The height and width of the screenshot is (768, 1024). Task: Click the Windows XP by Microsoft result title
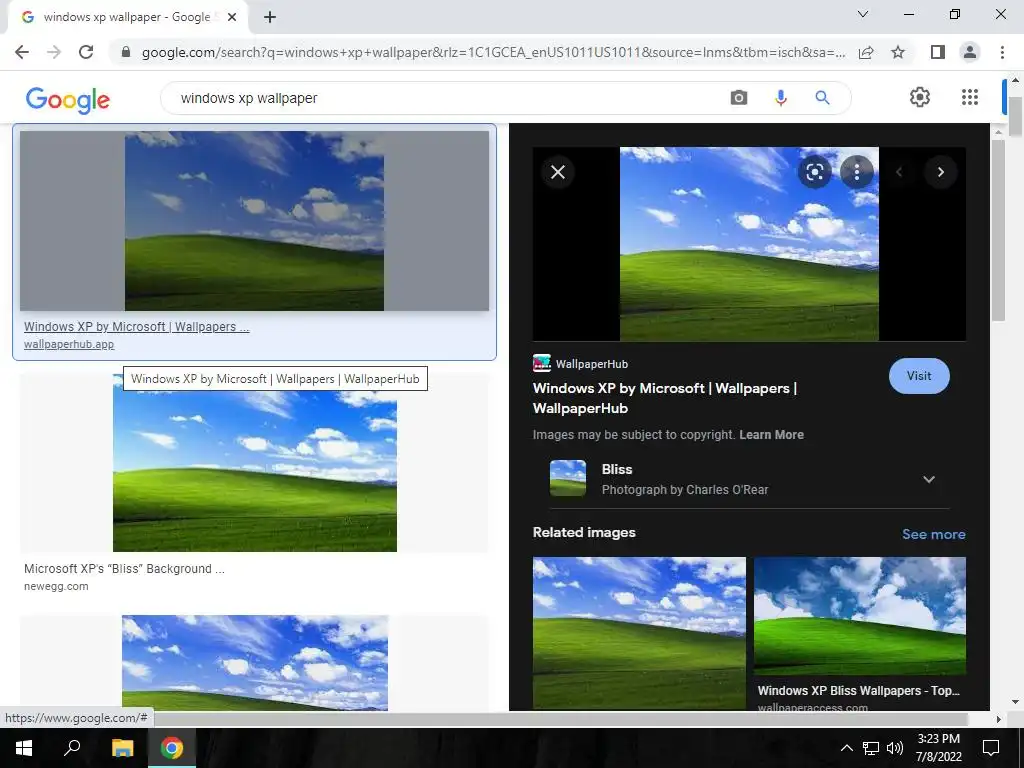[x=136, y=327]
